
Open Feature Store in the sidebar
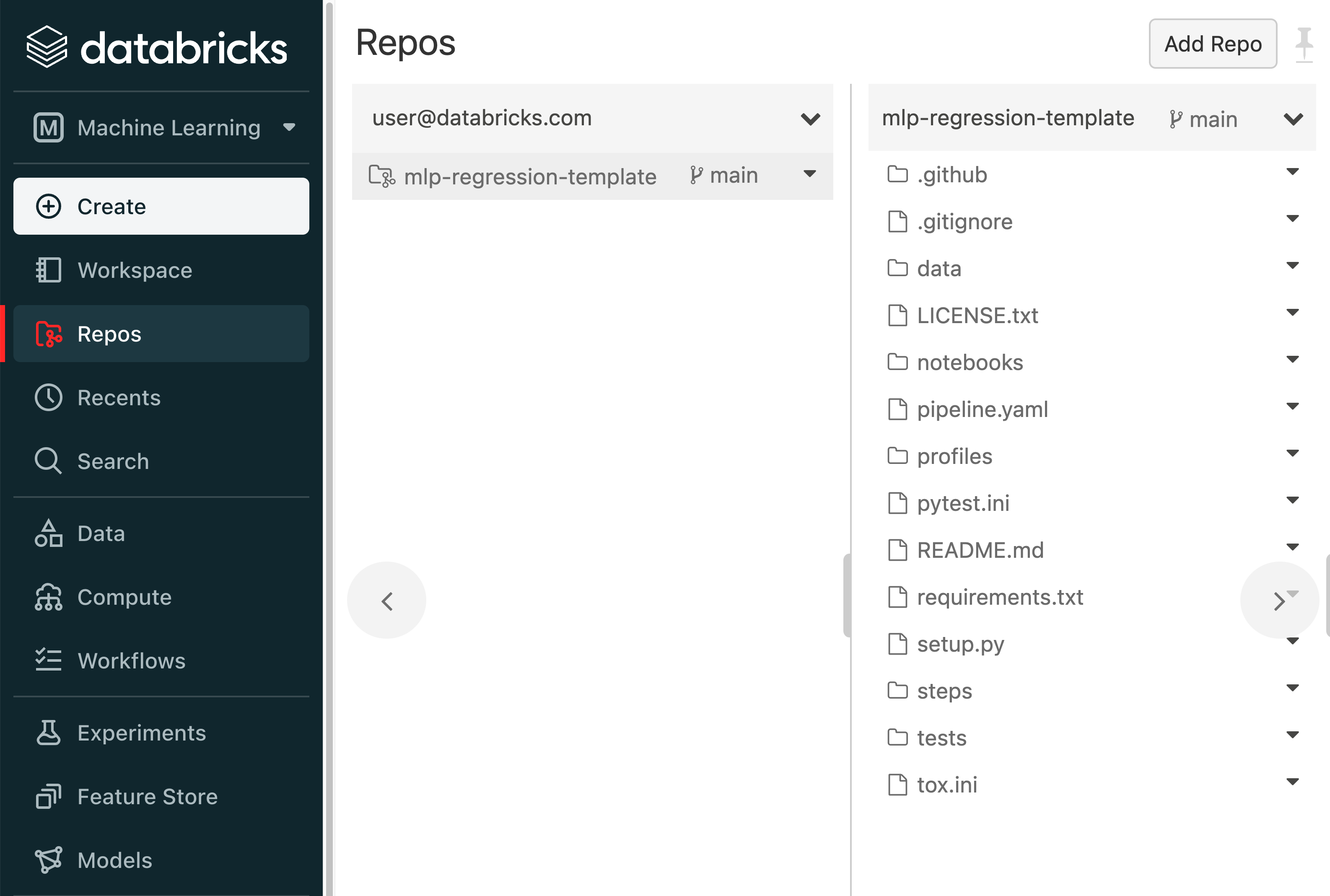pos(161,797)
